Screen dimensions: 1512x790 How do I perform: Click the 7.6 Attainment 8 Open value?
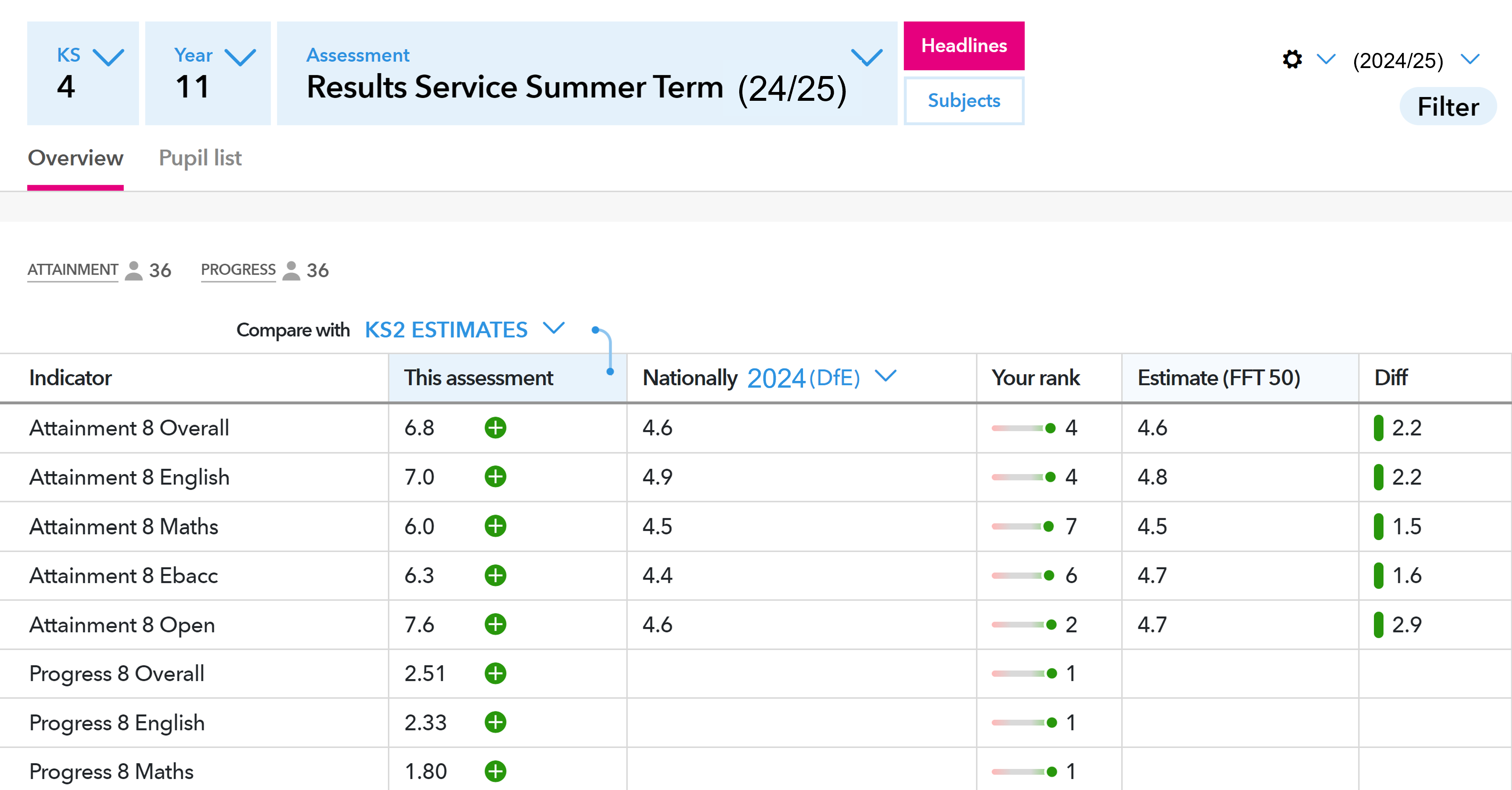click(x=419, y=625)
